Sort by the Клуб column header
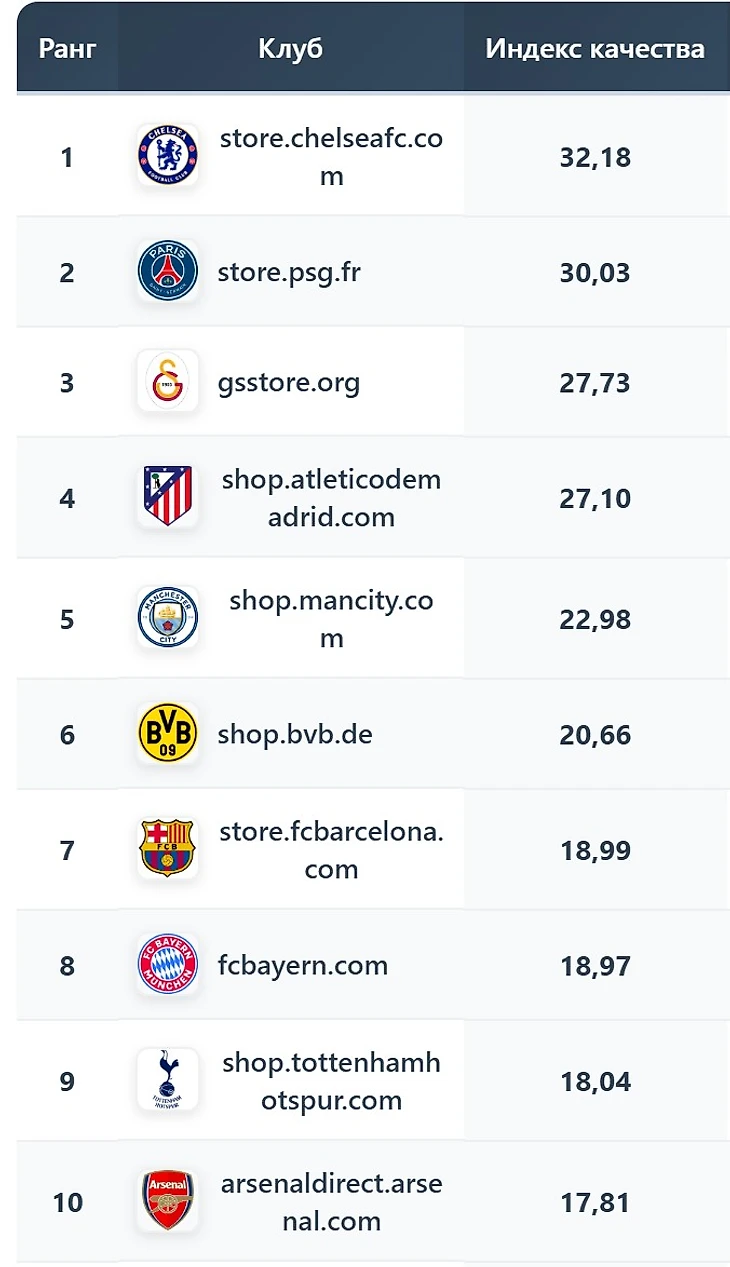This screenshot has height=1267, width=730. 290,49
